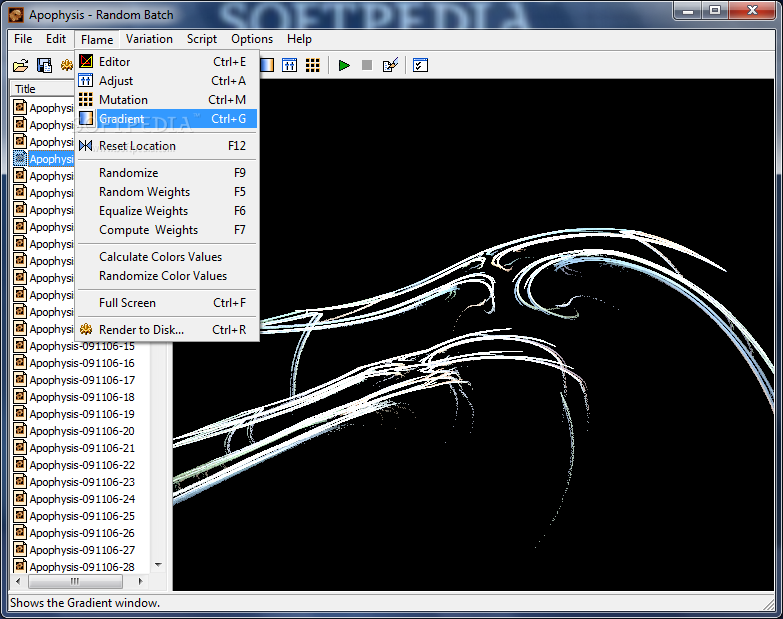Open Adjust window from the toolbar sliders icon
Image resolution: width=783 pixels, height=619 pixels.
[x=289, y=65]
